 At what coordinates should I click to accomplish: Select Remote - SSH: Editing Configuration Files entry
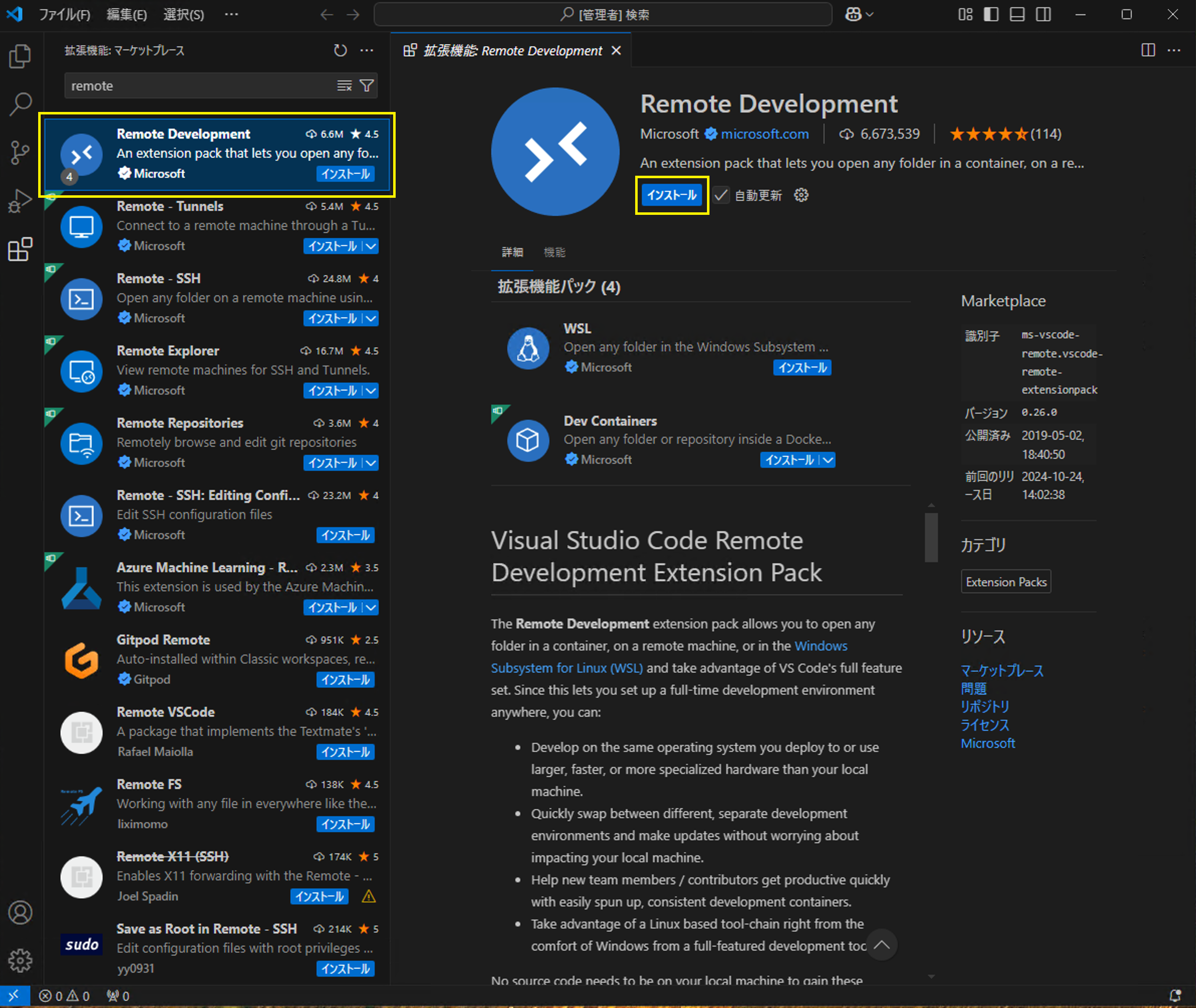point(218,516)
